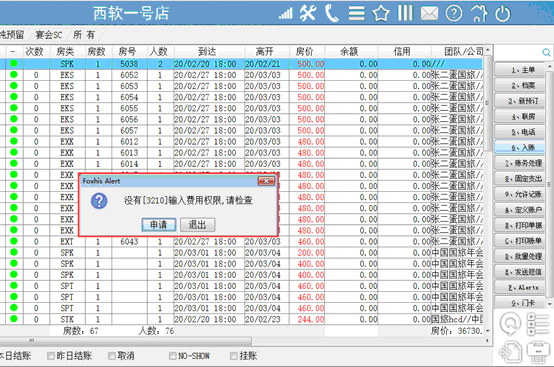Toggle the 昨日结账 checkbox
This screenshot has height=367, width=554.
tap(51, 356)
